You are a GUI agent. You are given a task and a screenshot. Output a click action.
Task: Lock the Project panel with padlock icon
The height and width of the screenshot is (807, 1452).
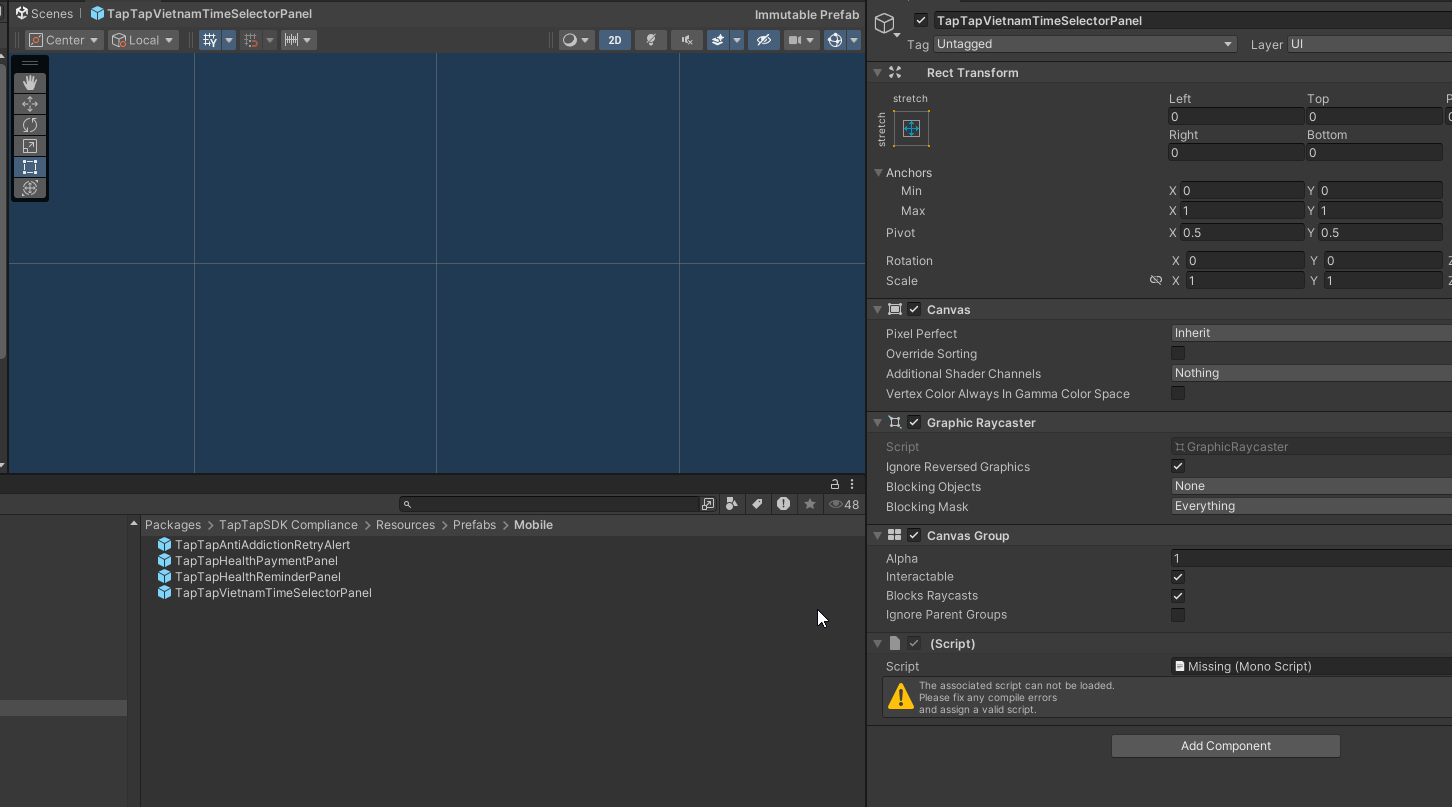click(835, 484)
